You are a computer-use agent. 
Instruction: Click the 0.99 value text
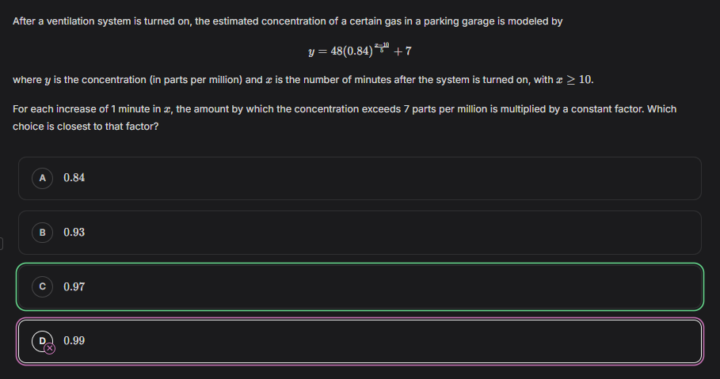coord(74,341)
